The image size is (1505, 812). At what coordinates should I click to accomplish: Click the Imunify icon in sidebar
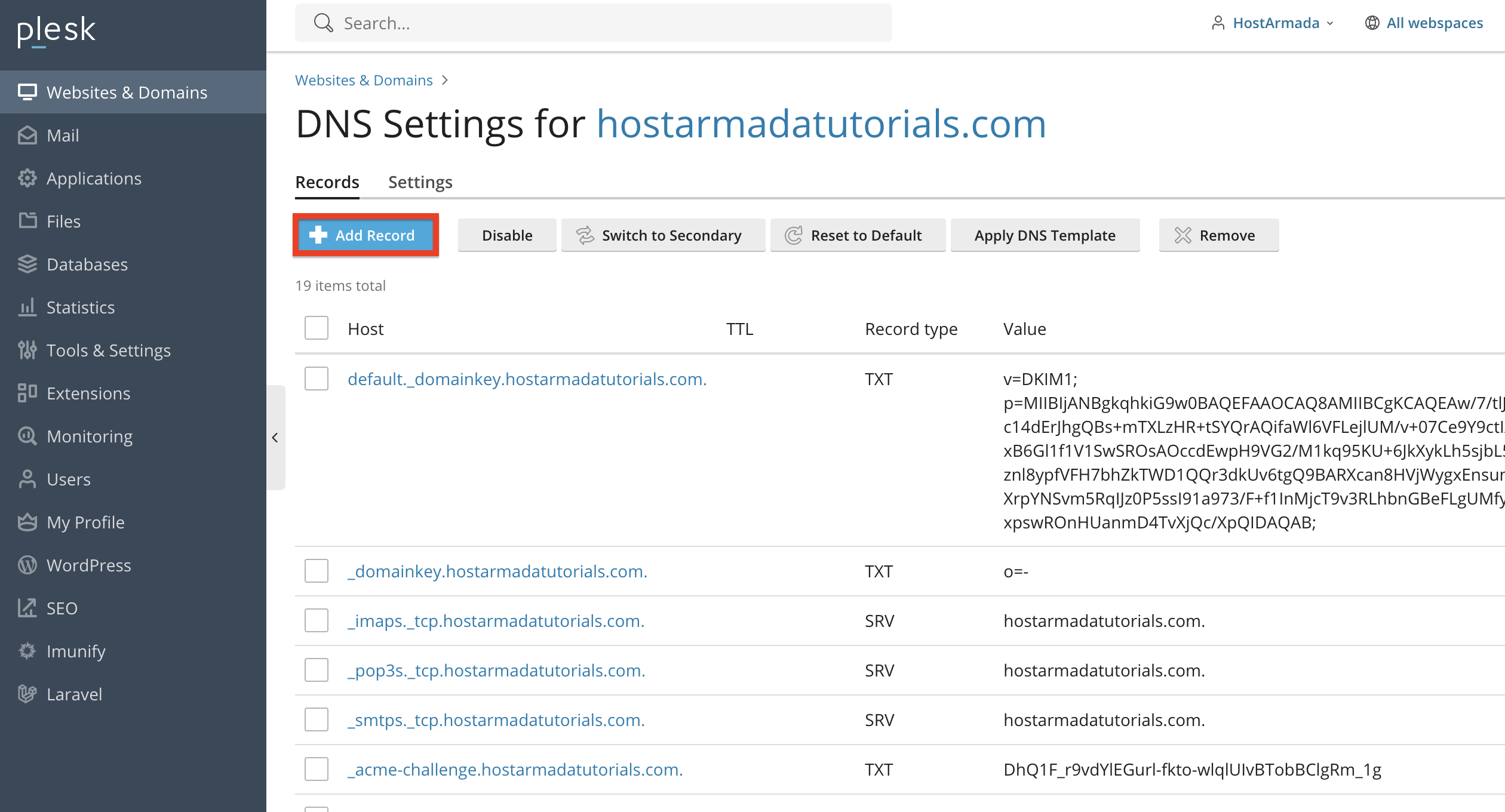(x=27, y=651)
